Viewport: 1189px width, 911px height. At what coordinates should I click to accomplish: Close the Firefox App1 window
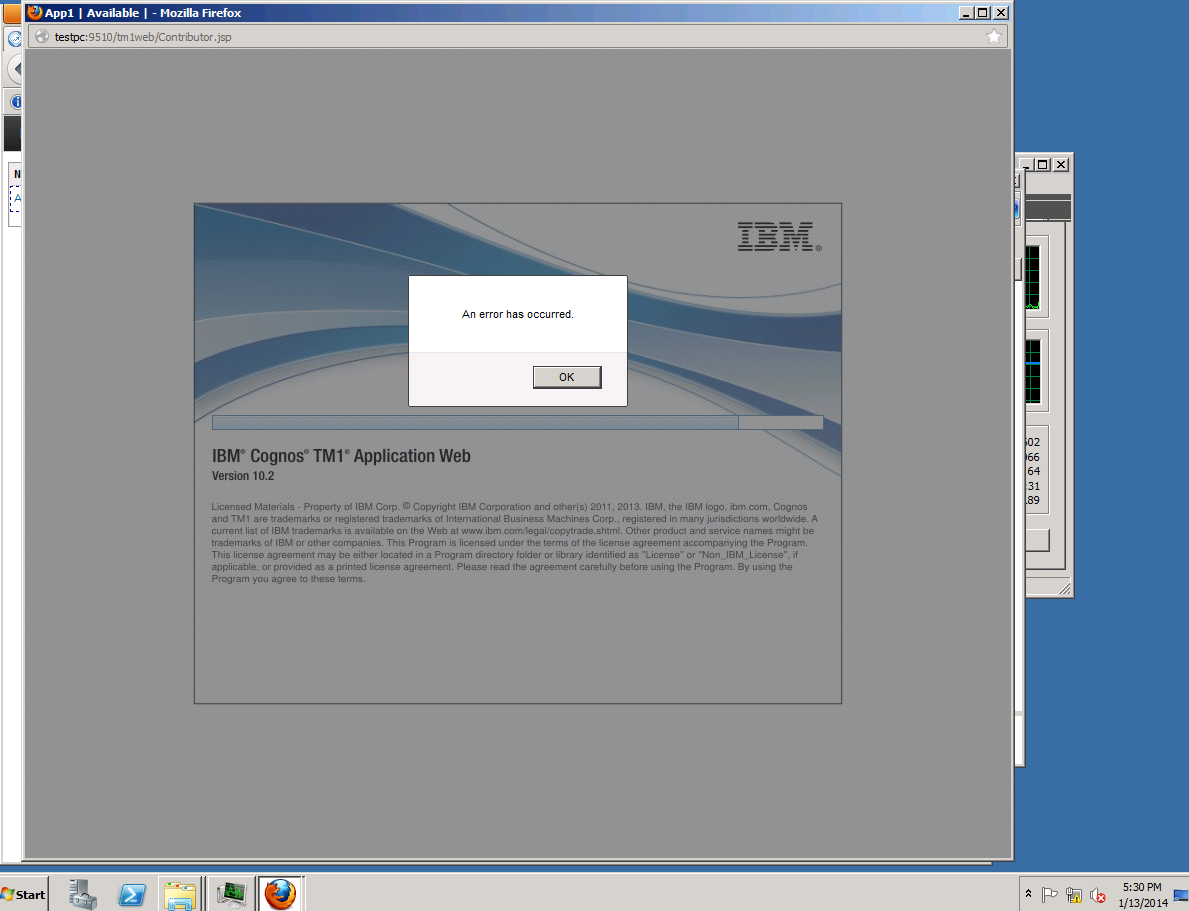[x=1001, y=13]
